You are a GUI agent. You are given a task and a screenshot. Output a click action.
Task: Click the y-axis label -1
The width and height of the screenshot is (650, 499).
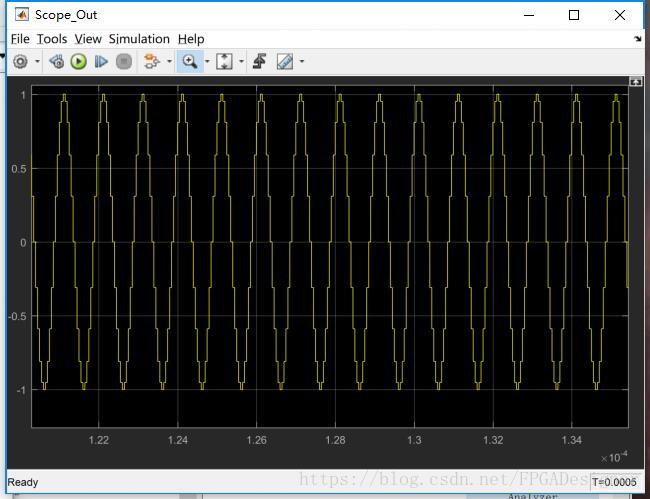coord(21,390)
